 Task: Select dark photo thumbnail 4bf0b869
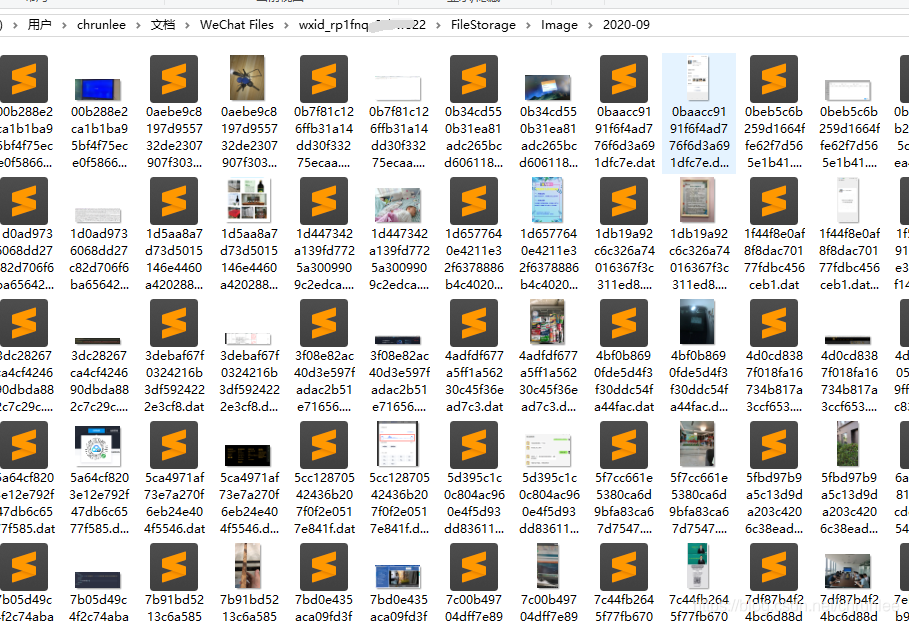(x=697, y=322)
